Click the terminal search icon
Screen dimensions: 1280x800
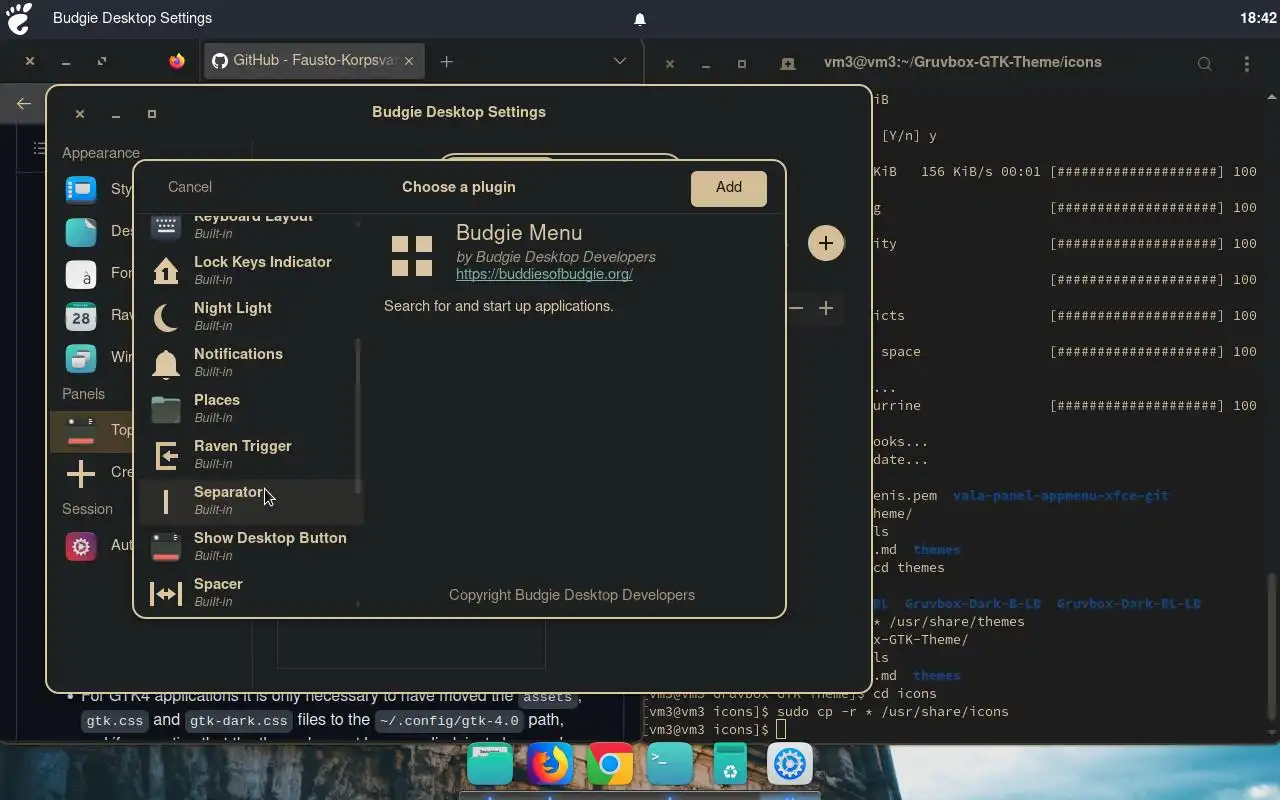tap(1205, 63)
